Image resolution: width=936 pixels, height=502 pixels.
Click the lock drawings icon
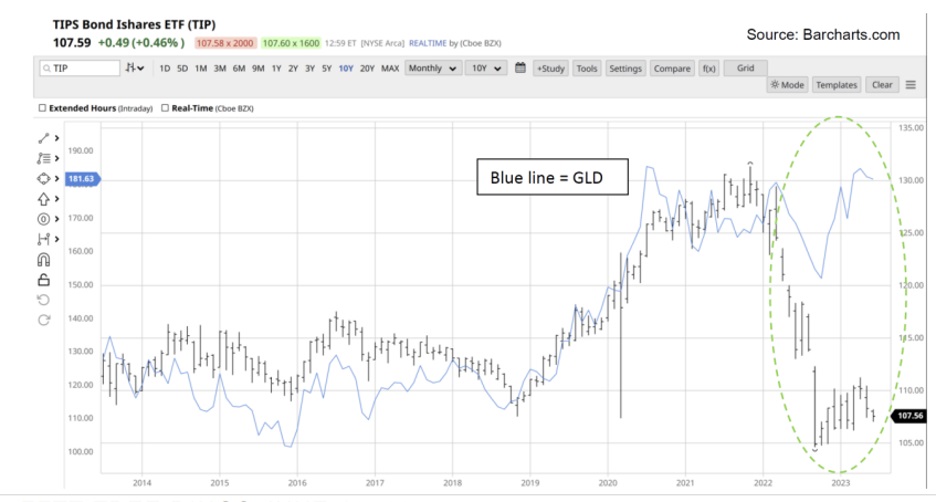[x=44, y=280]
